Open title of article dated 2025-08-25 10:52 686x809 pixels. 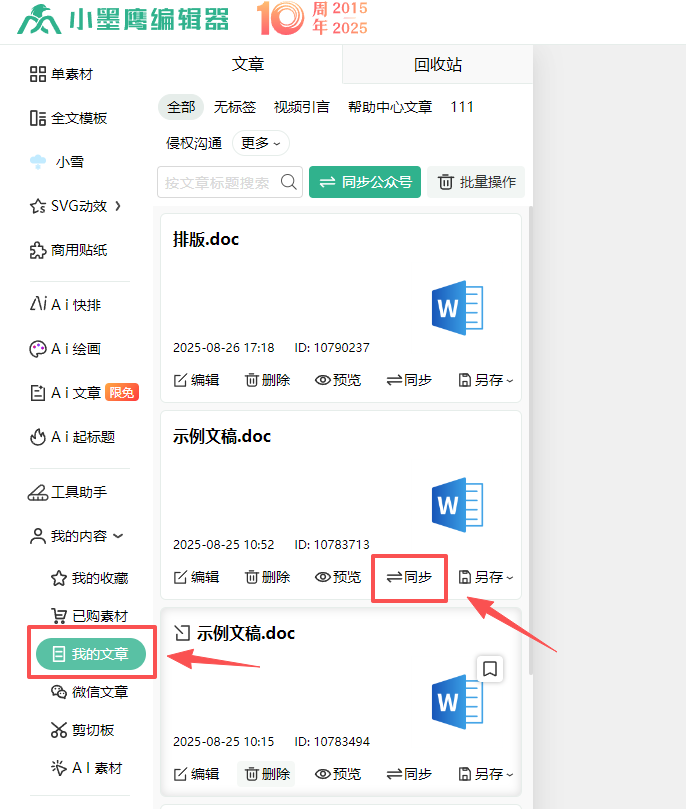[x=222, y=436]
